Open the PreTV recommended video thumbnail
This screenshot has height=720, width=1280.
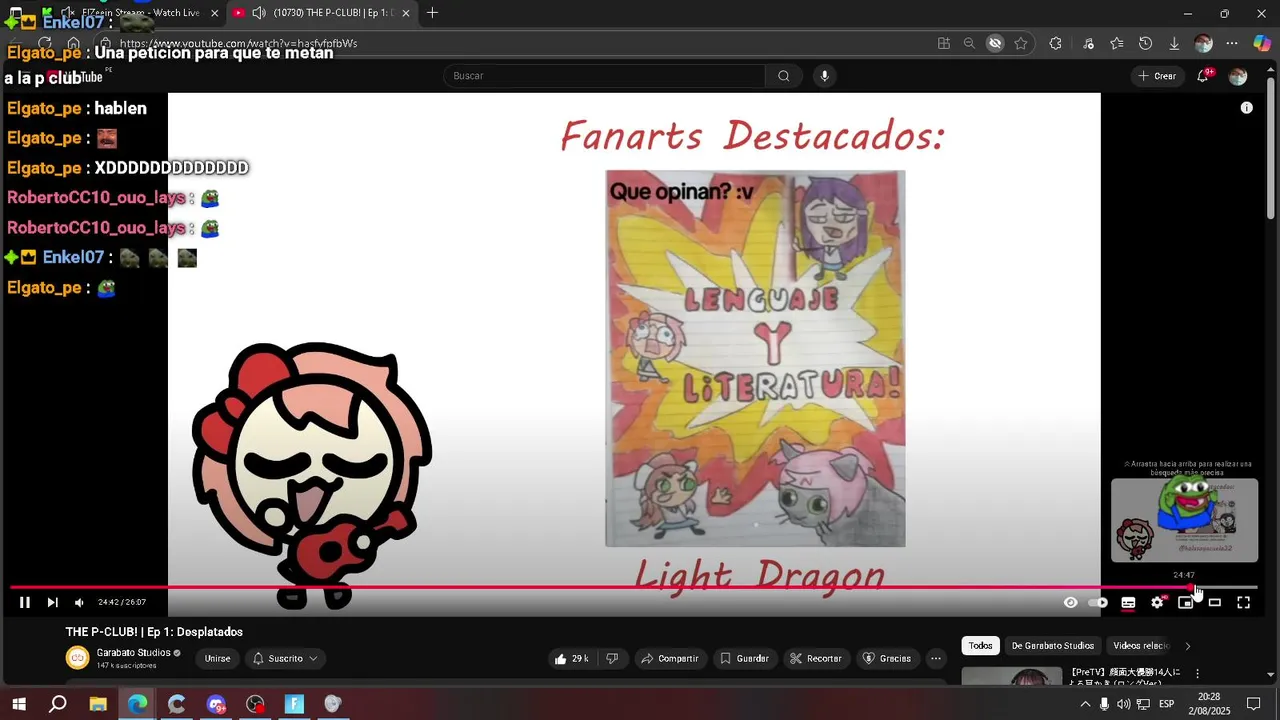pos(1012,676)
